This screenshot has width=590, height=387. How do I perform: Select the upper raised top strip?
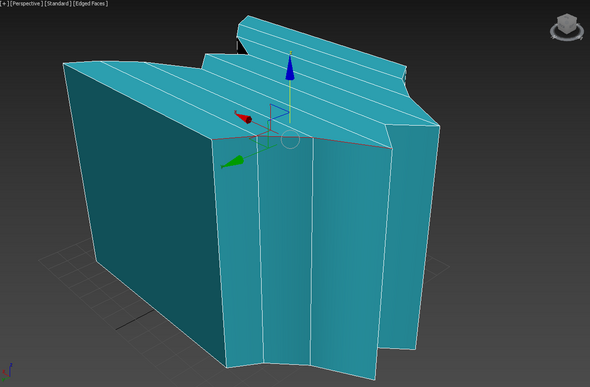point(322,49)
